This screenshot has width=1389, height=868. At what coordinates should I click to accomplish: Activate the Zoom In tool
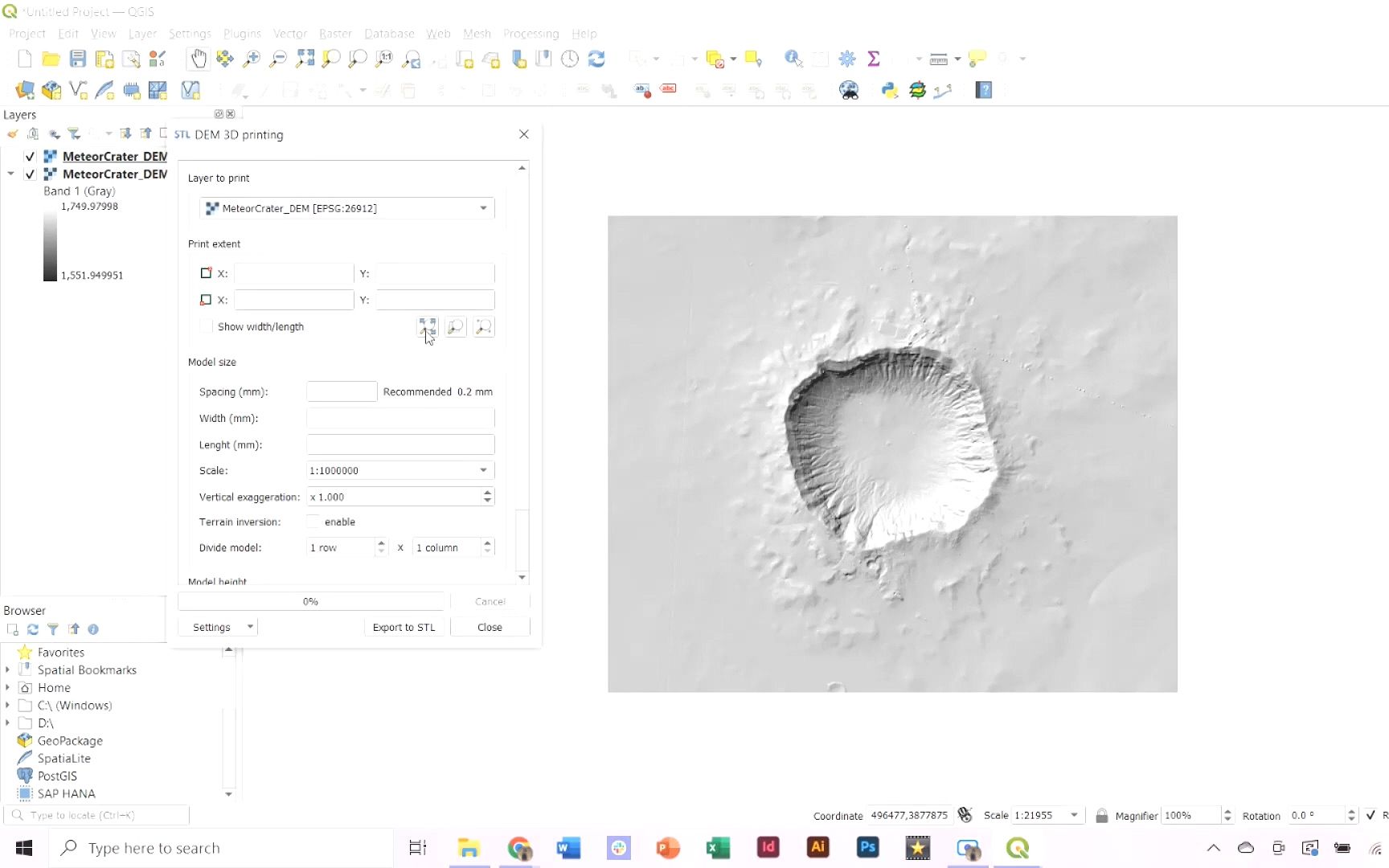coord(252,59)
